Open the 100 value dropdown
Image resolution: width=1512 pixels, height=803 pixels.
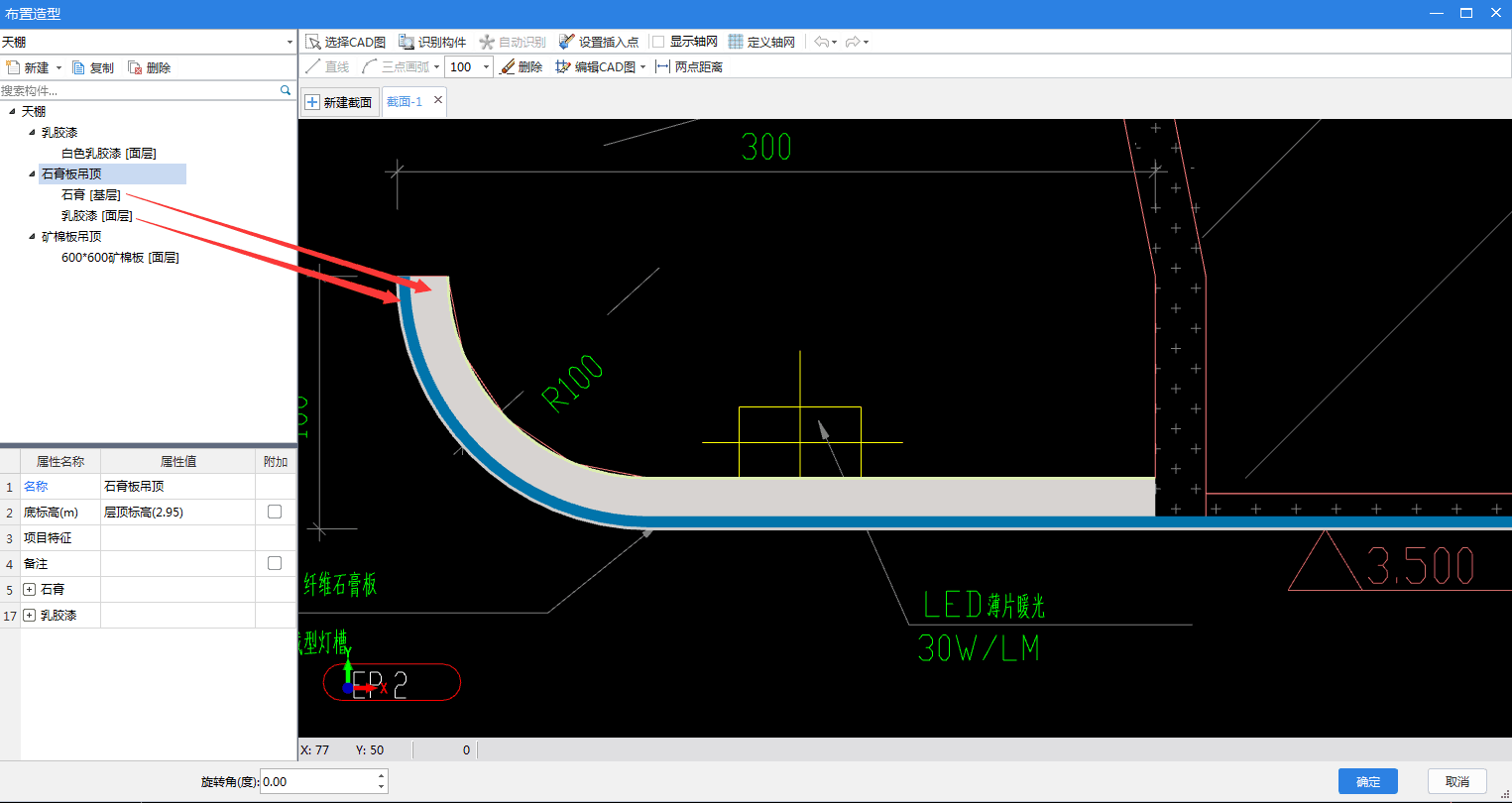tap(486, 67)
